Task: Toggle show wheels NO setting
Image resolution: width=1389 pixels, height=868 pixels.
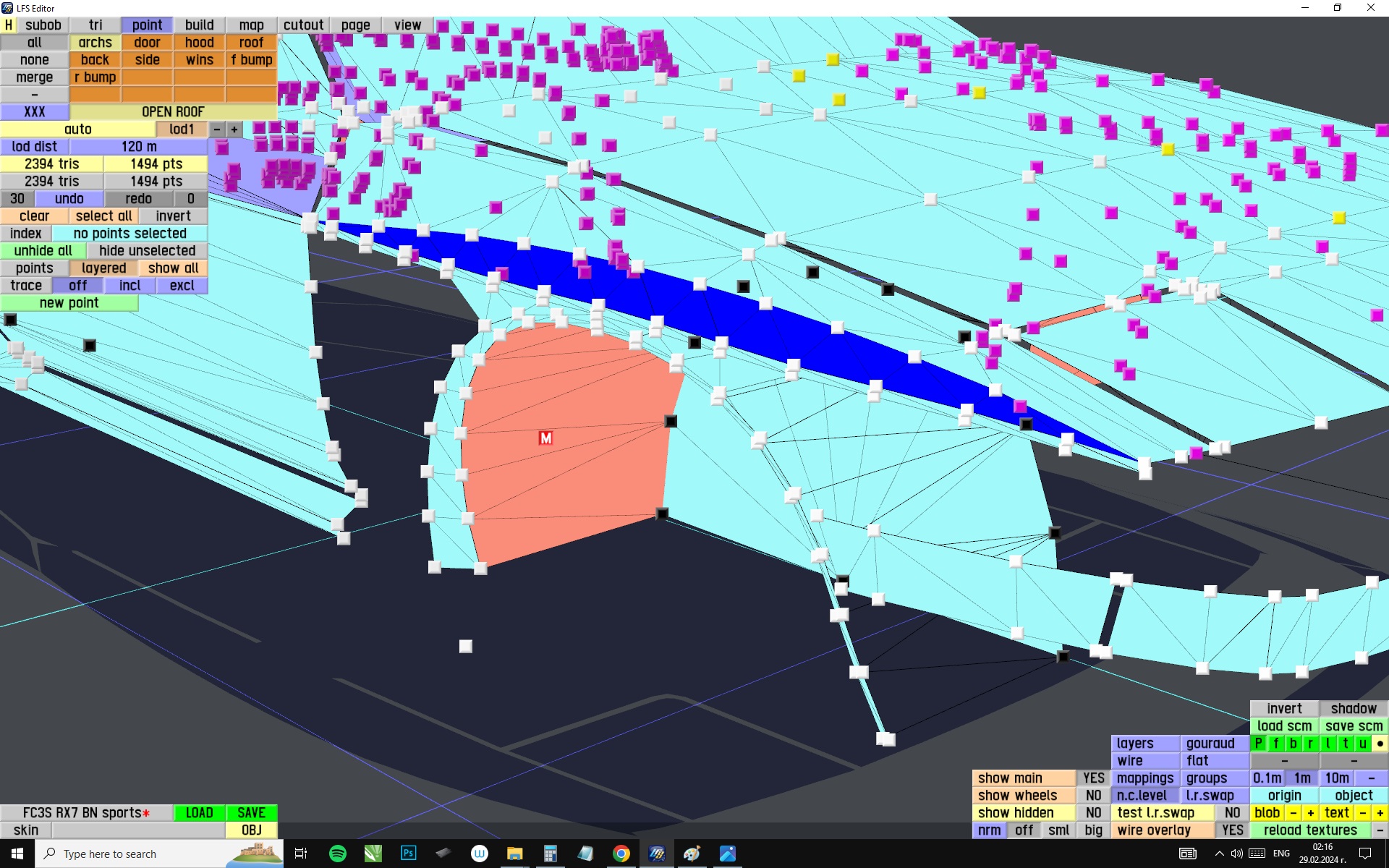Action: tap(1093, 796)
